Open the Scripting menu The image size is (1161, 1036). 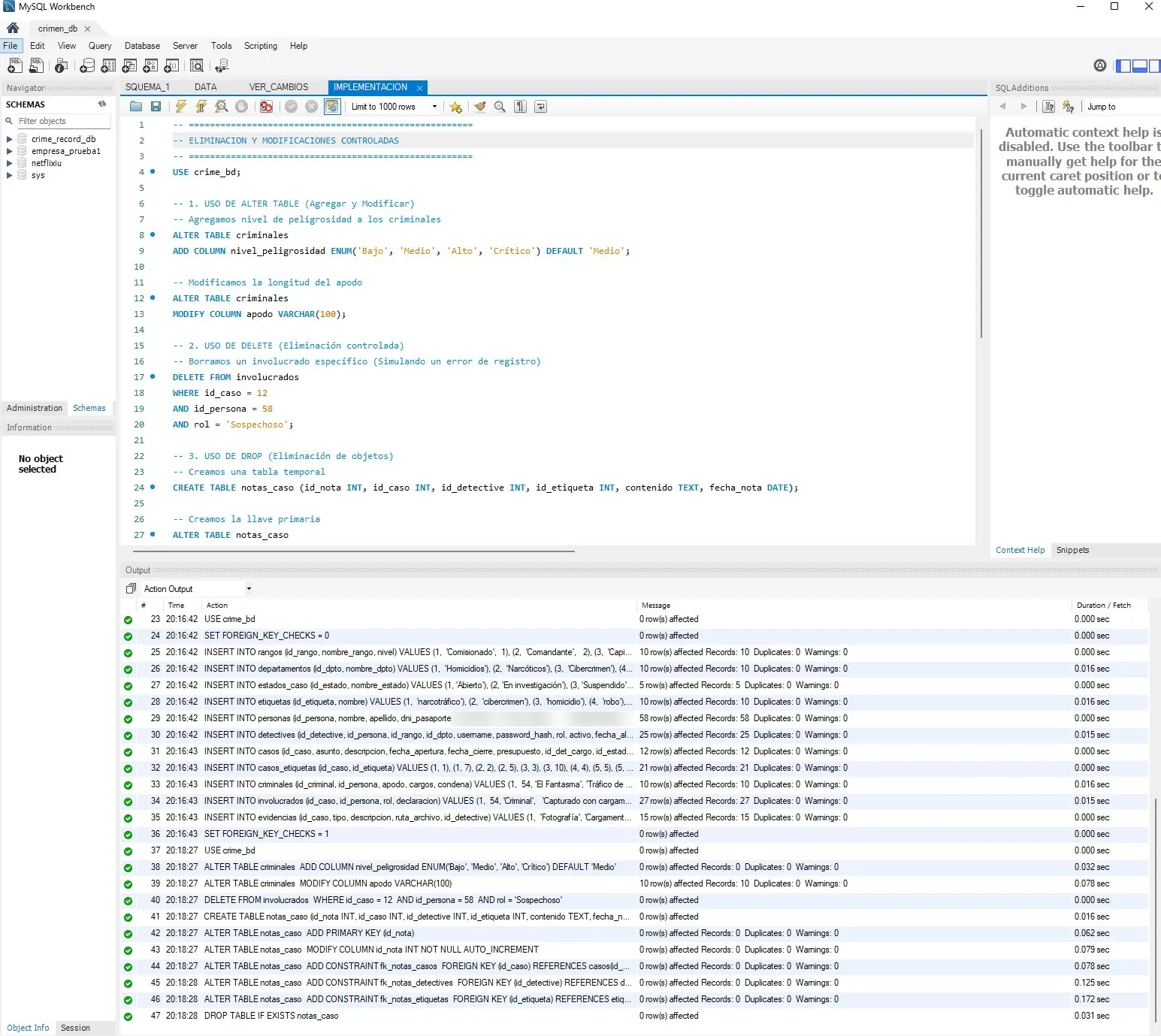[260, 46]
